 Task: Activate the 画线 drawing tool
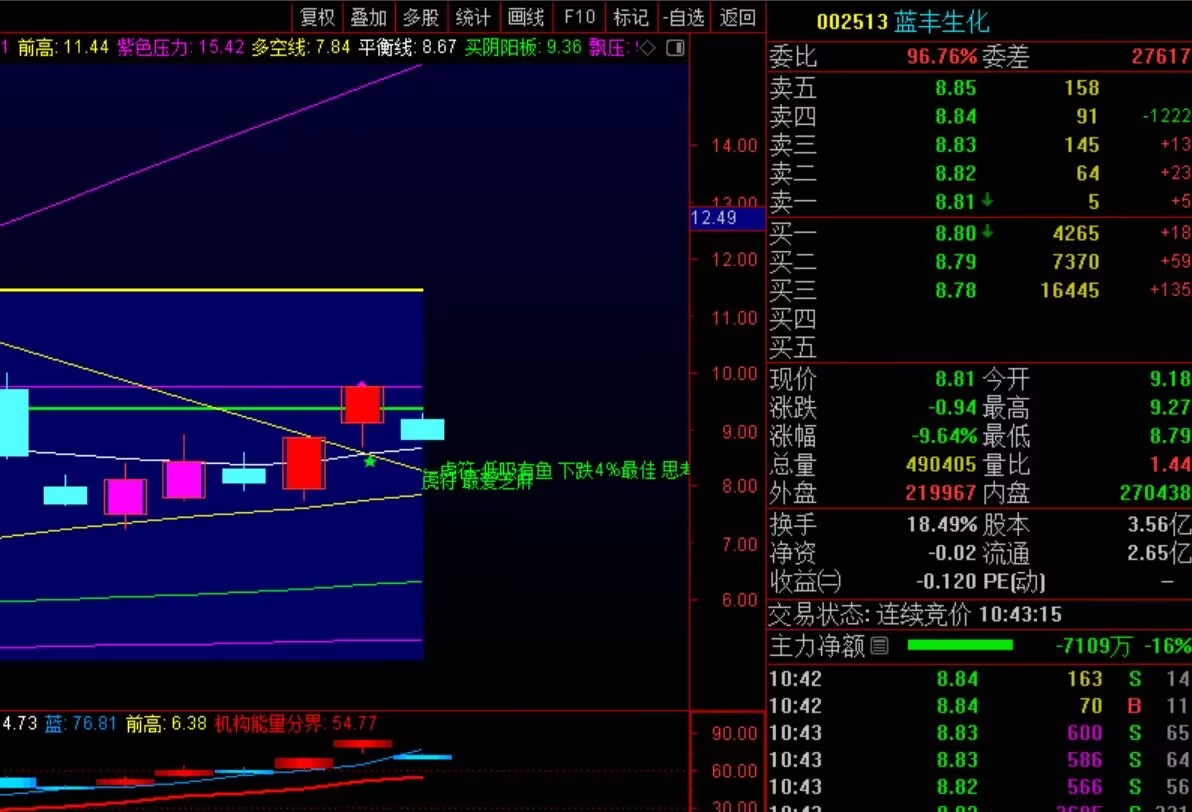tap(526, 17)
